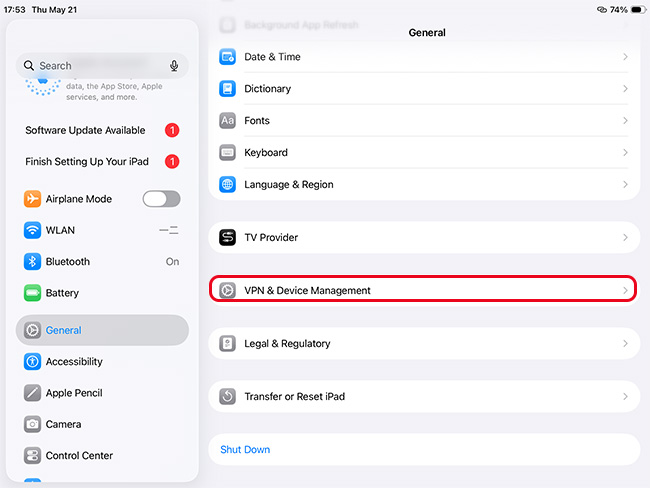The height and width of the screenshot is (488, 650).
Task: Tap the 17:53 clock in status bar
Action: click(x=15, y=10)
